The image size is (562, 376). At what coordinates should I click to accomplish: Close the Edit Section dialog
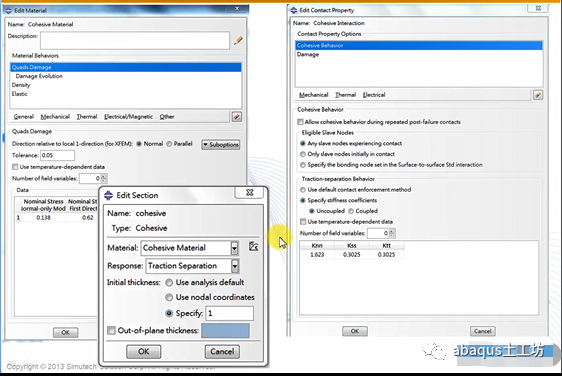point(249,192)
